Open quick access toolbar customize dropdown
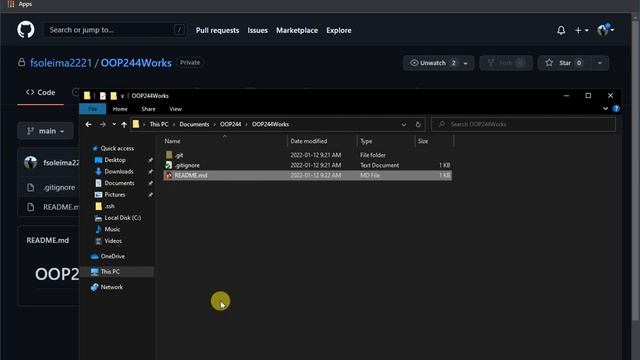The image size is (640, 360). 122,96
